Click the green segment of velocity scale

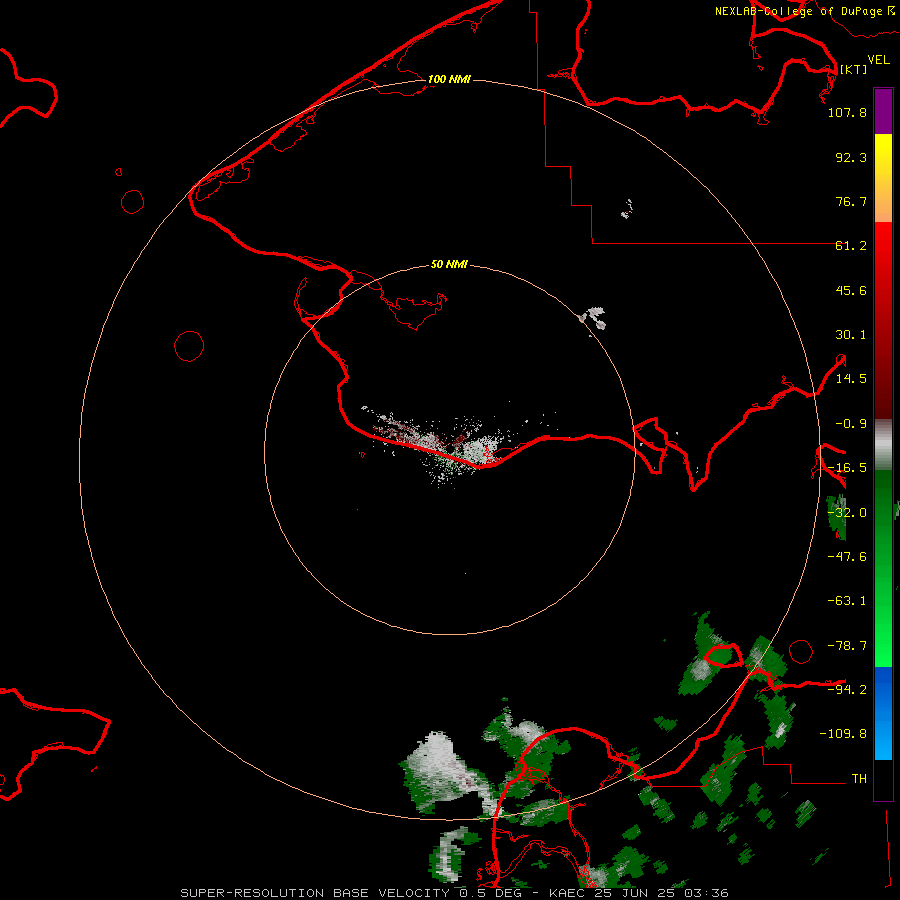tap(883, 568)
